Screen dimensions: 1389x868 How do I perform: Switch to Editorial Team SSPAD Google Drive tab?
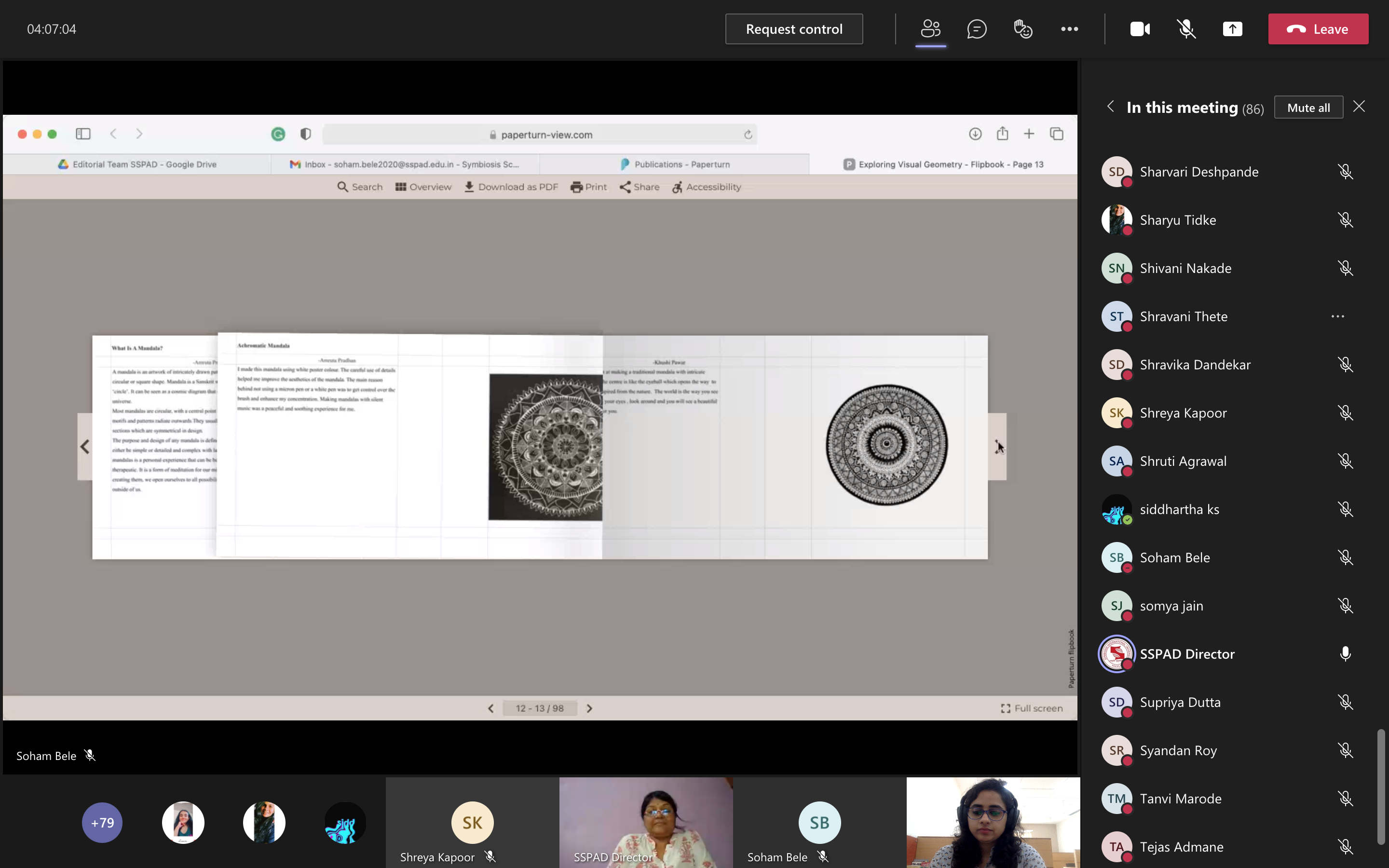(137, 164)
